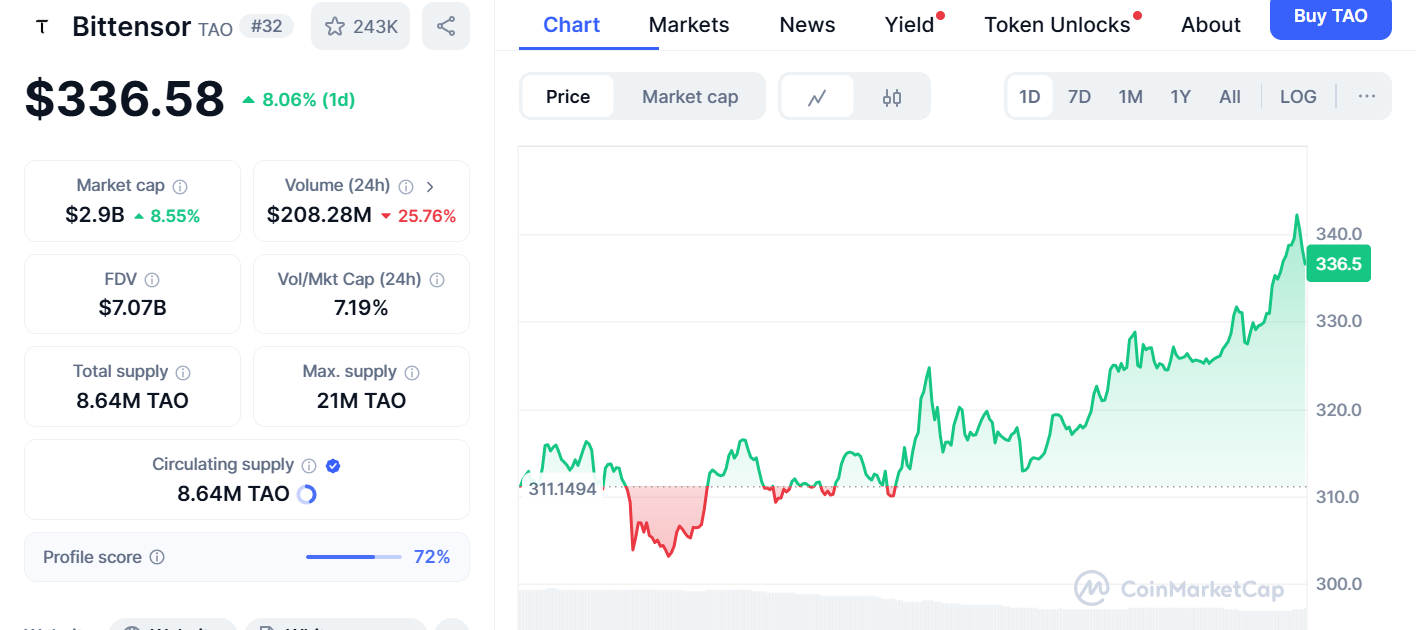Select 1D time range
Screen dimensions: 1416x630
1030,97
